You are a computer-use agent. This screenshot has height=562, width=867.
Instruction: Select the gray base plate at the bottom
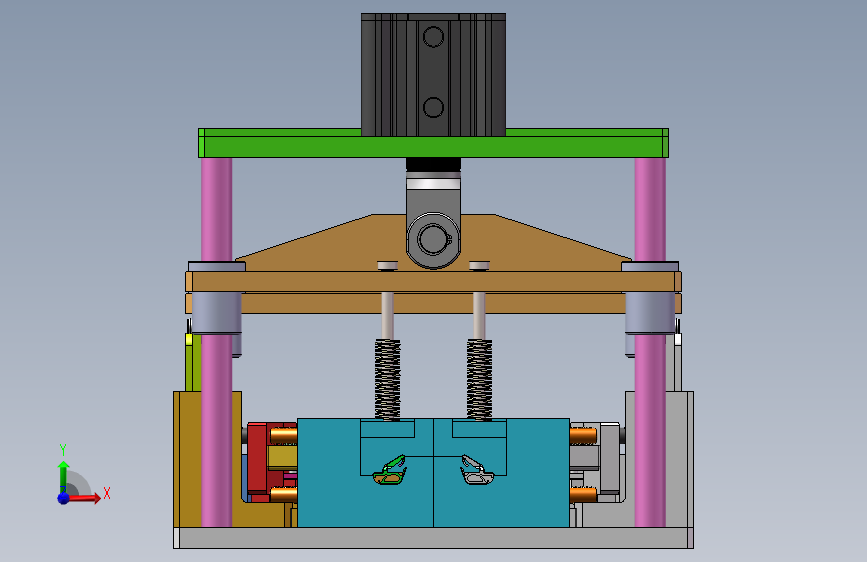(x=434, y=538)
